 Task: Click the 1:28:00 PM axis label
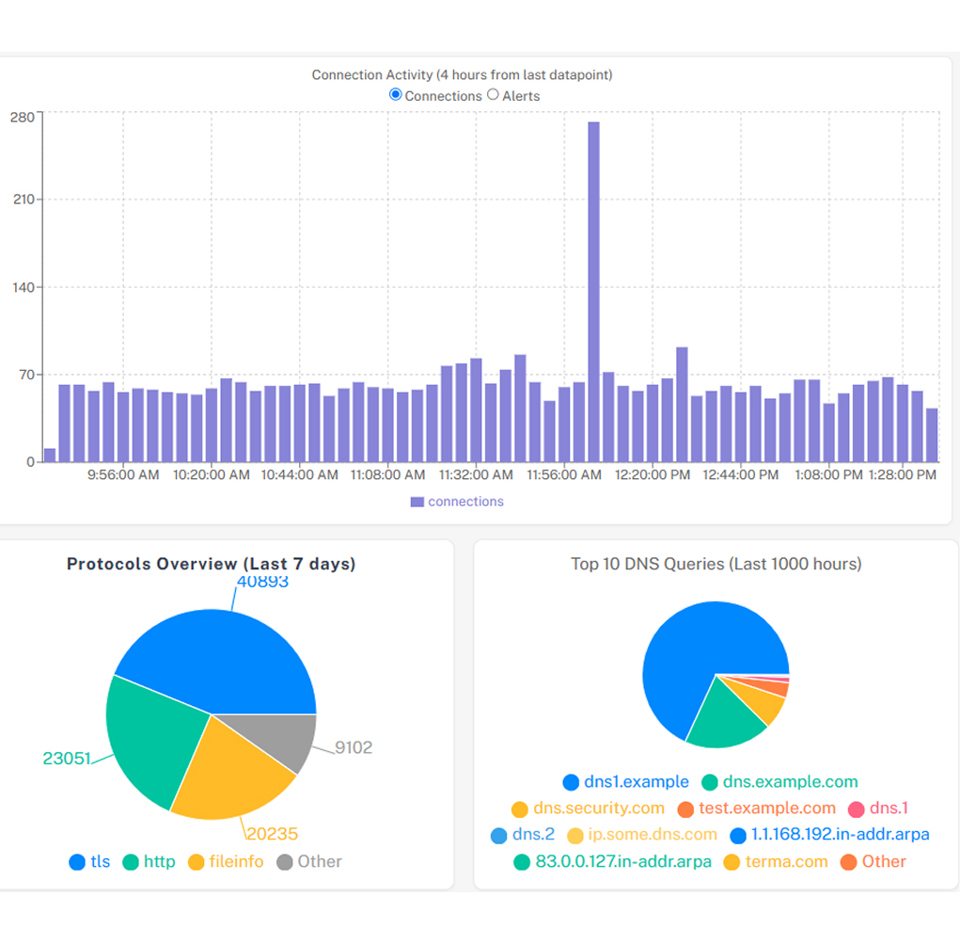(902, 475)
